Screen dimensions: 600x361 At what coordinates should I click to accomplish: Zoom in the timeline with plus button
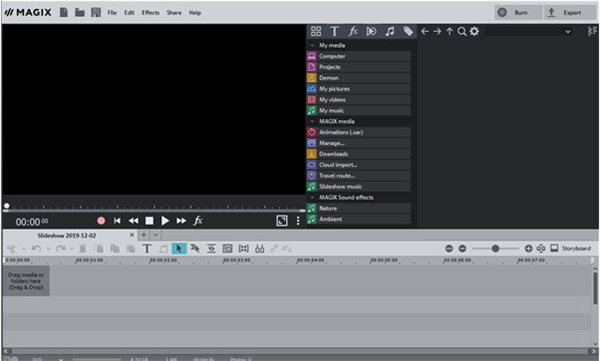point(528,249)
